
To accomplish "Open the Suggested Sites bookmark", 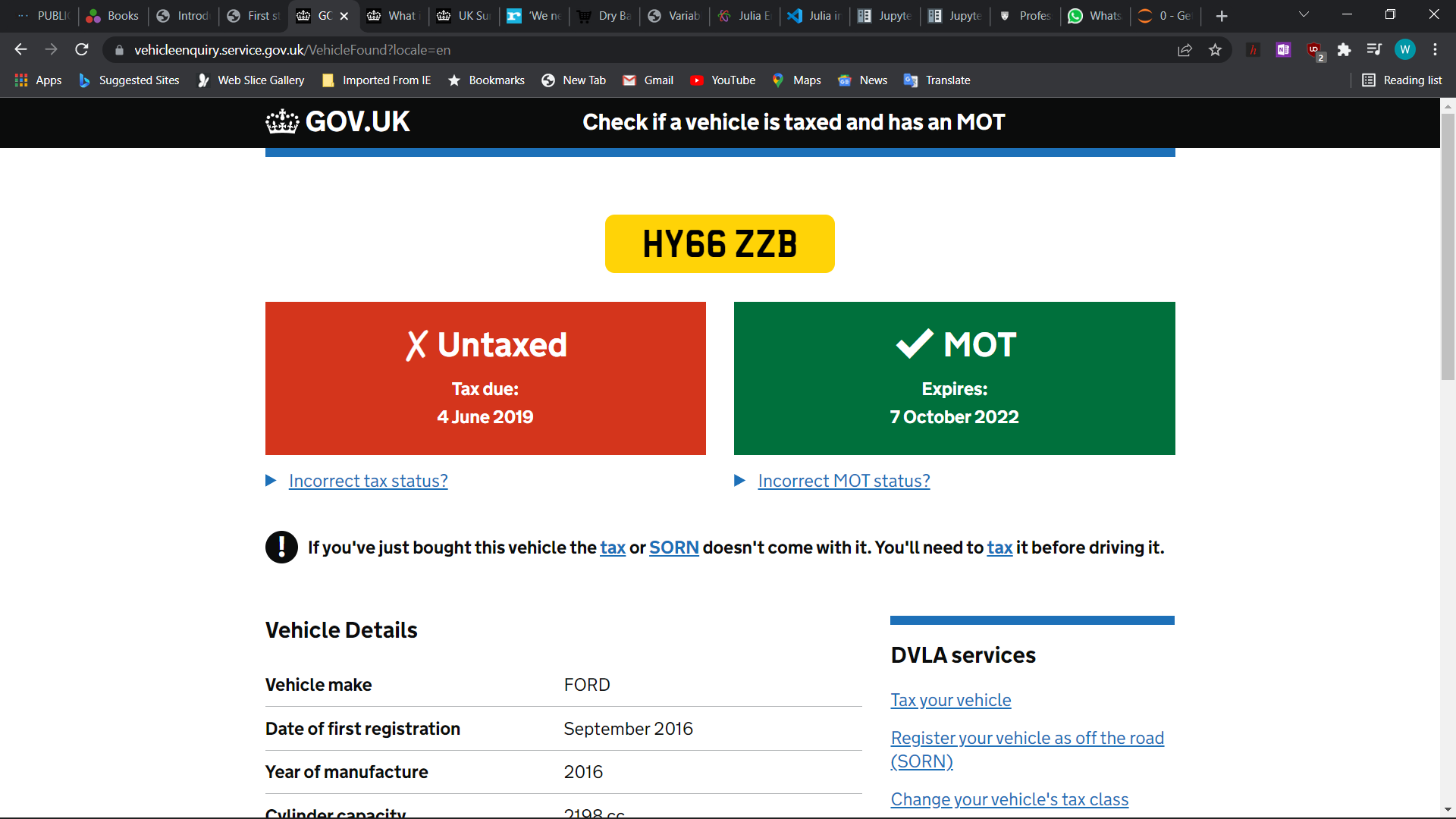I will click(130, 80).
